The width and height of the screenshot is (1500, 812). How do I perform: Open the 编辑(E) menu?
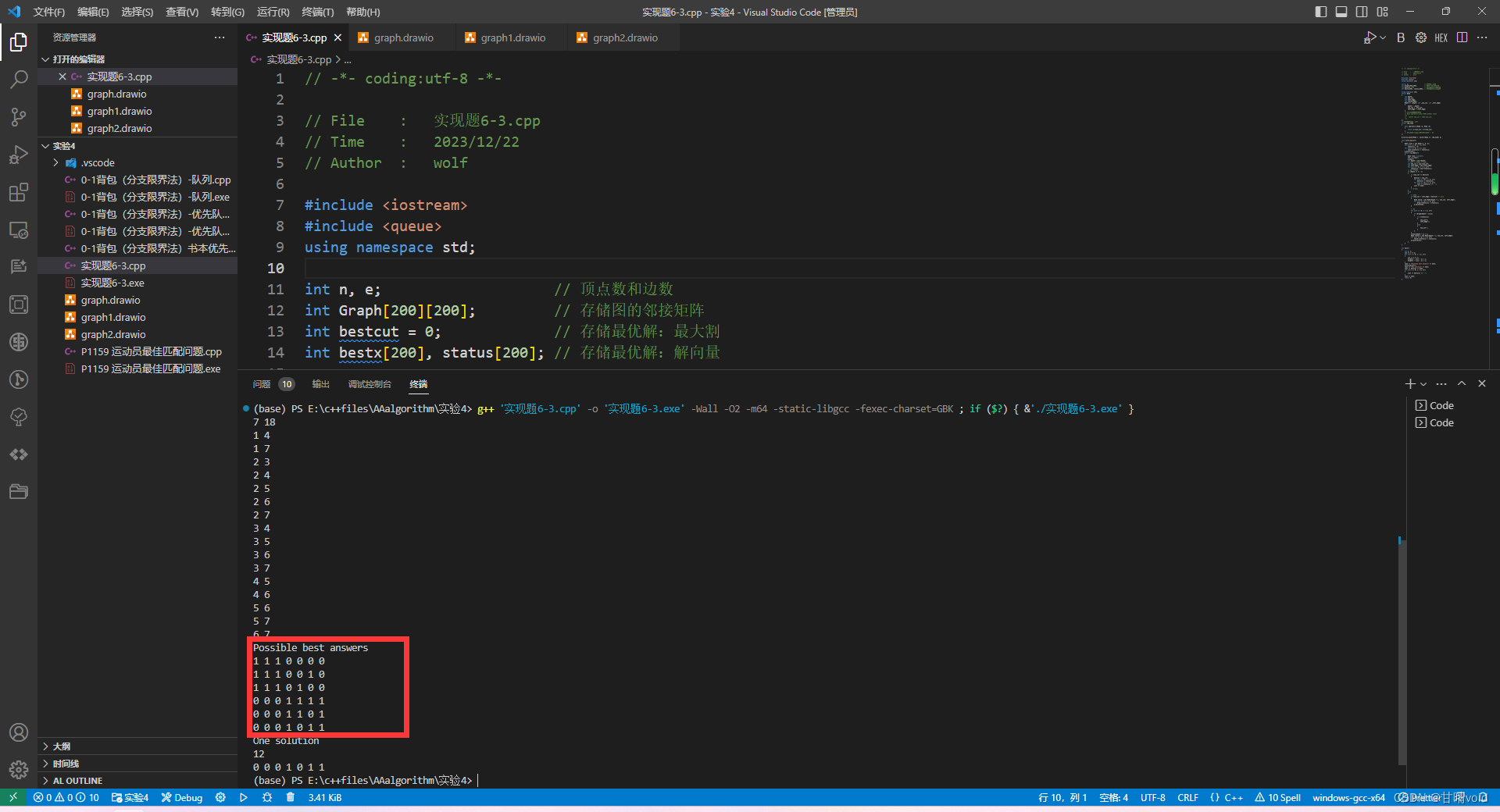[x=94, y=12]
